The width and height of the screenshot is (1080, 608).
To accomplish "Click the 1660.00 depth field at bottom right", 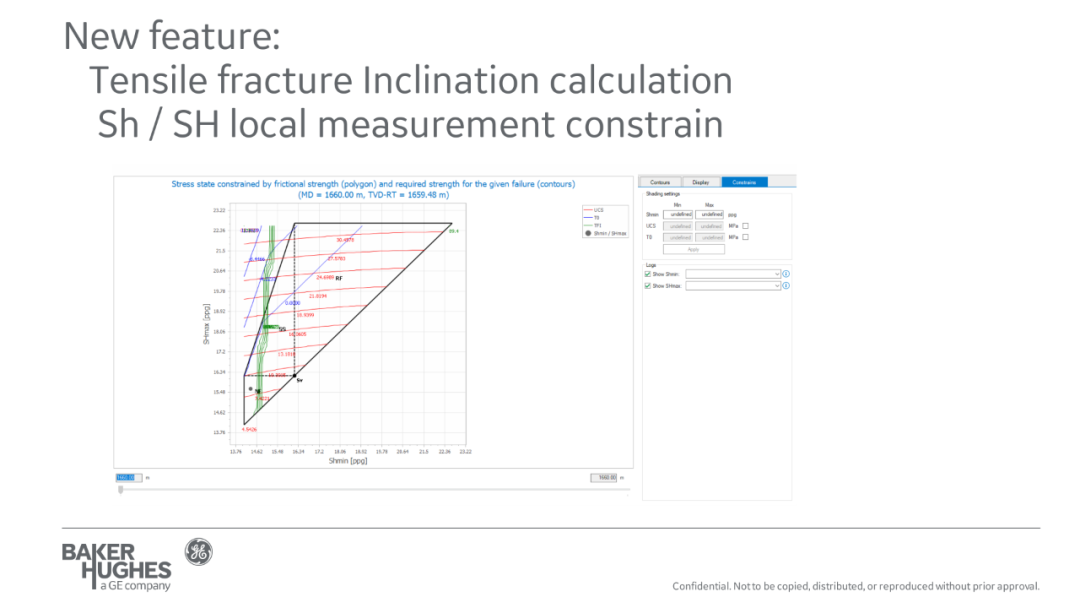I will click(x=603, y=478).
